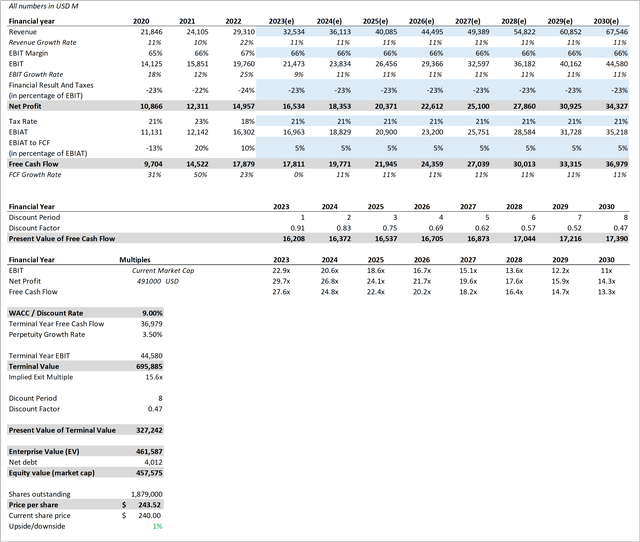This screenshot has width=640, height=542.
Task: Click the green Upside/downside 1% value
Action: 157,526
